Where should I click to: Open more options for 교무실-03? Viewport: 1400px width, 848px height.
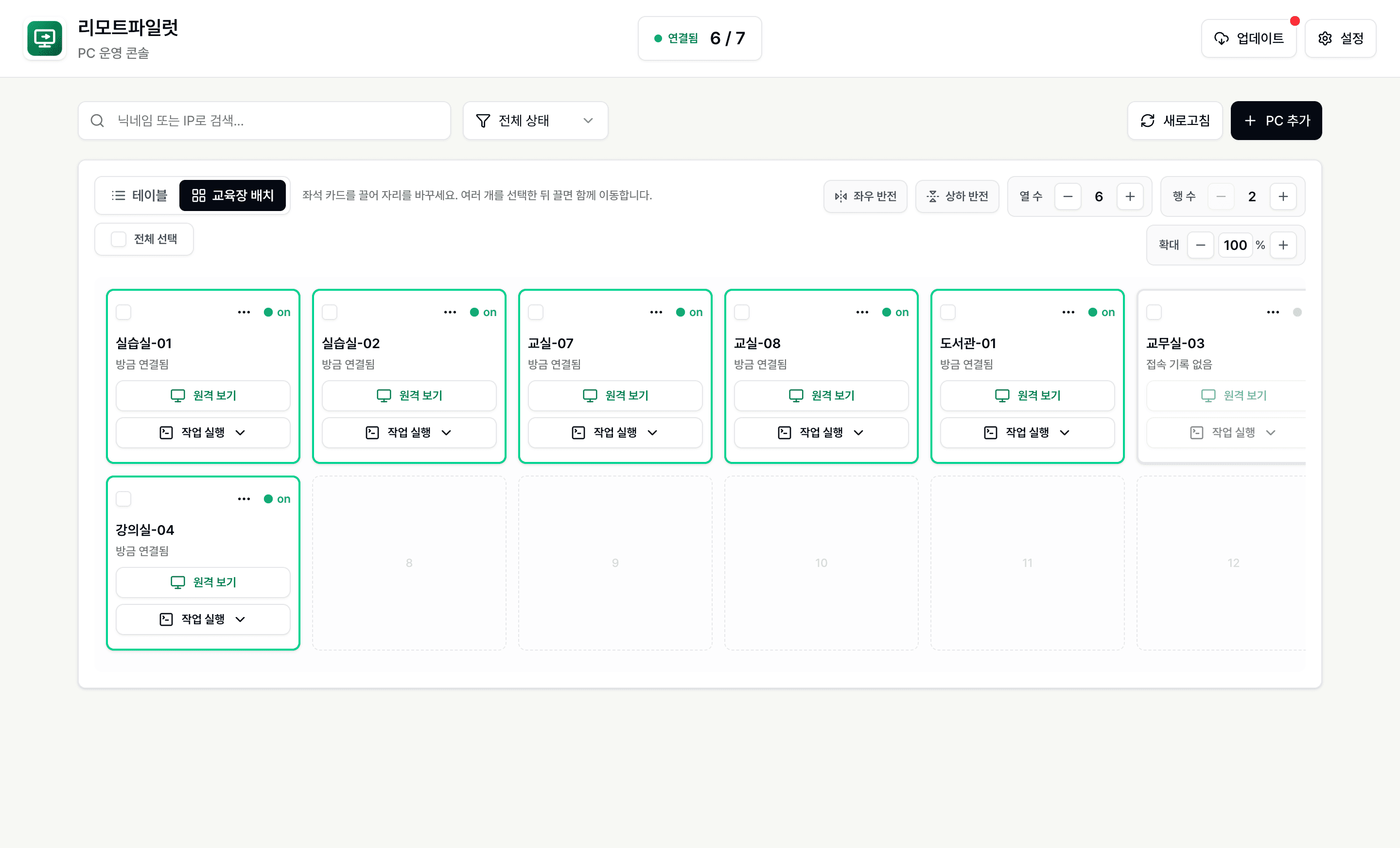pyautogui.click(x=1273, y=312)
